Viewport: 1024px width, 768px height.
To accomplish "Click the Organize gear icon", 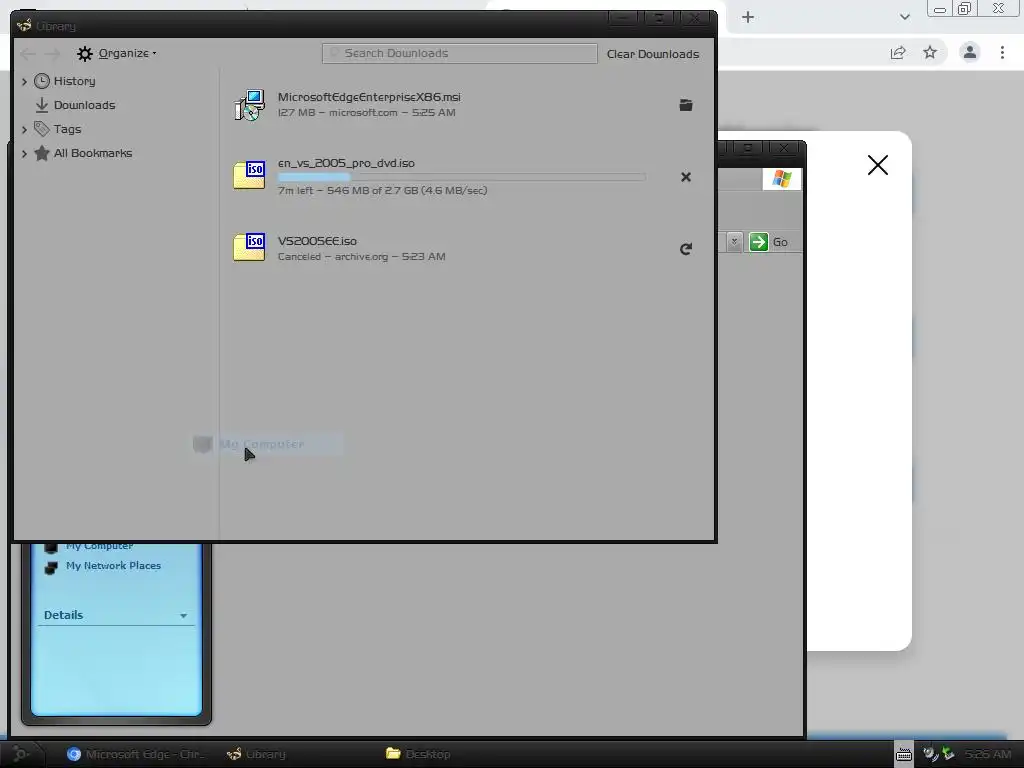I will (x=84, y=54).
